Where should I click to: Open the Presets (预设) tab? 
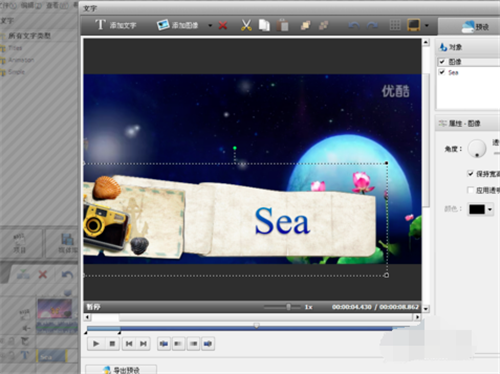475,27
